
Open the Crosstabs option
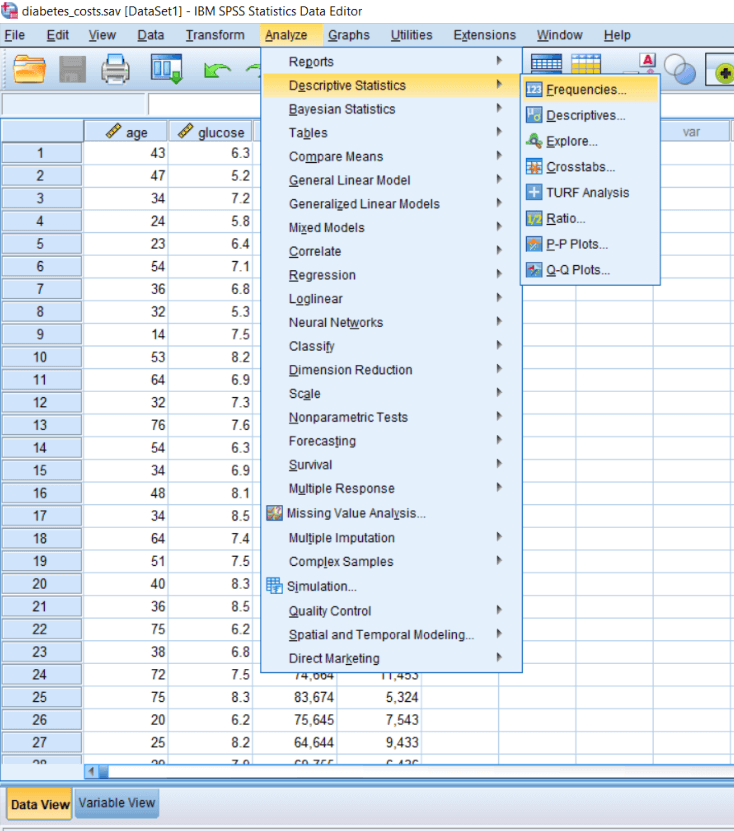(580, 167)
